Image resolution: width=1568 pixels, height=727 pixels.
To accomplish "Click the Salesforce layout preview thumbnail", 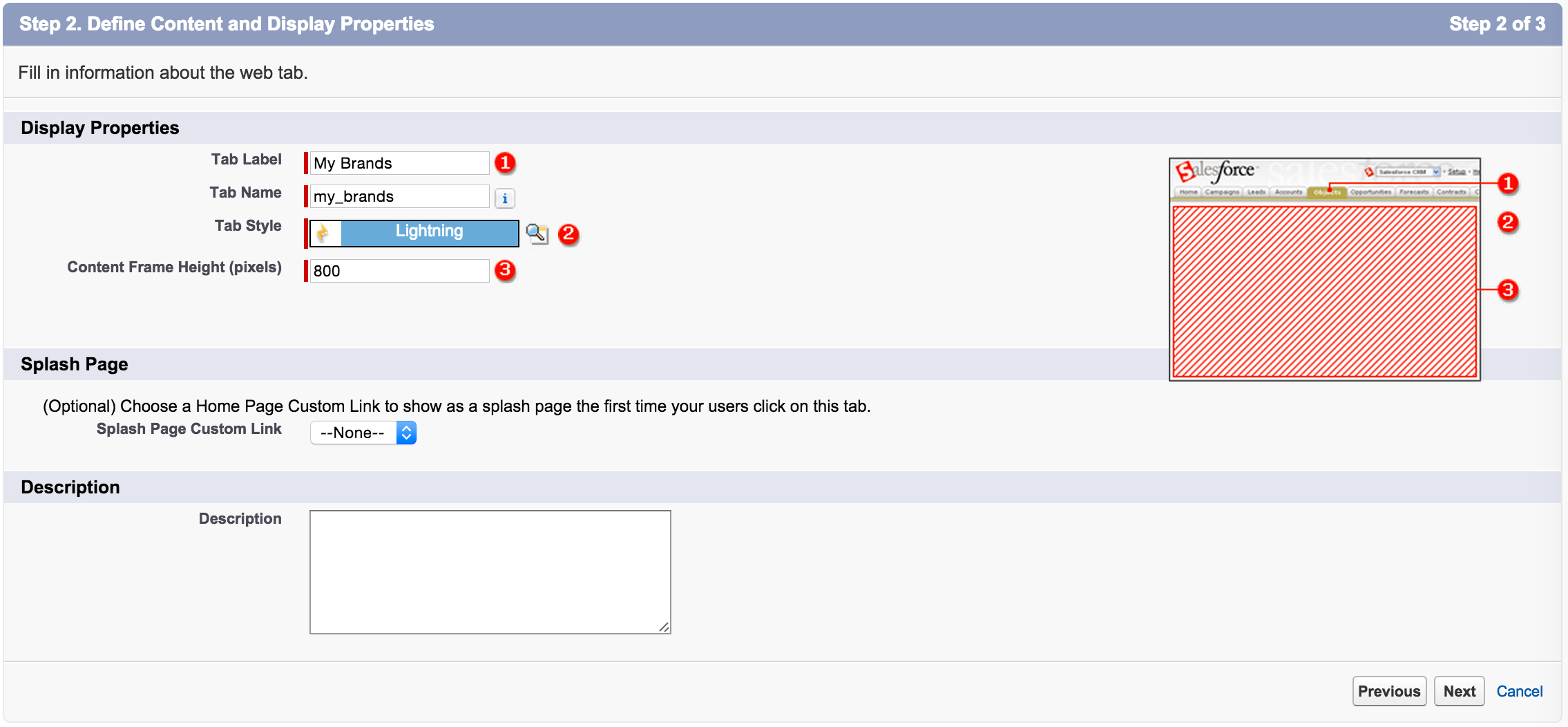I will [x=1324, y=270].
